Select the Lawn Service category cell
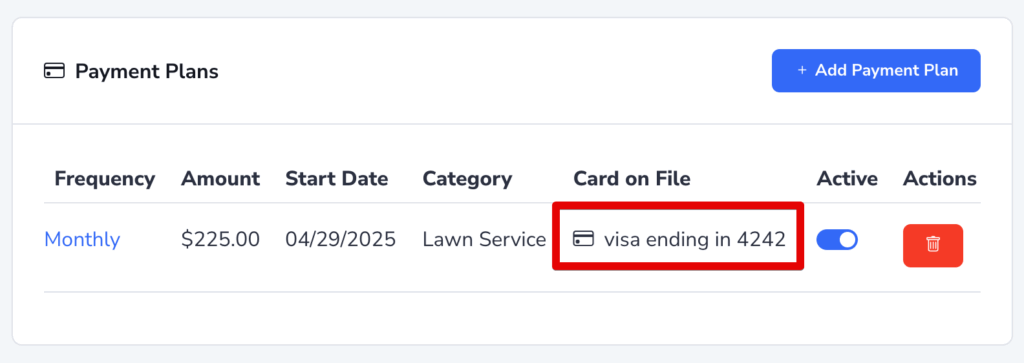 (x=484, y=240)
